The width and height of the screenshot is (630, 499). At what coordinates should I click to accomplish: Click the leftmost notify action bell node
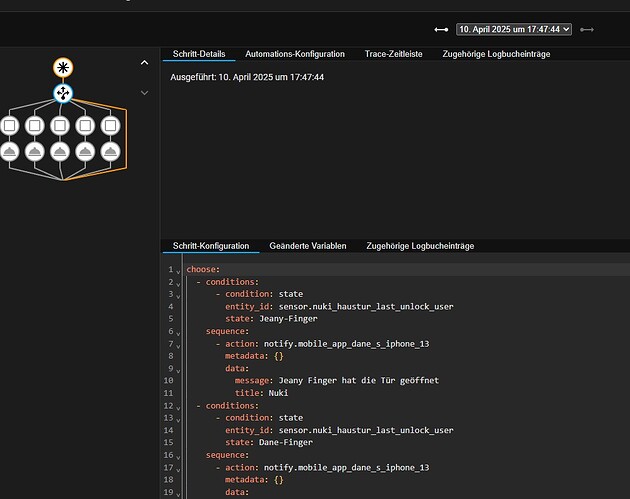click(10, 152)
